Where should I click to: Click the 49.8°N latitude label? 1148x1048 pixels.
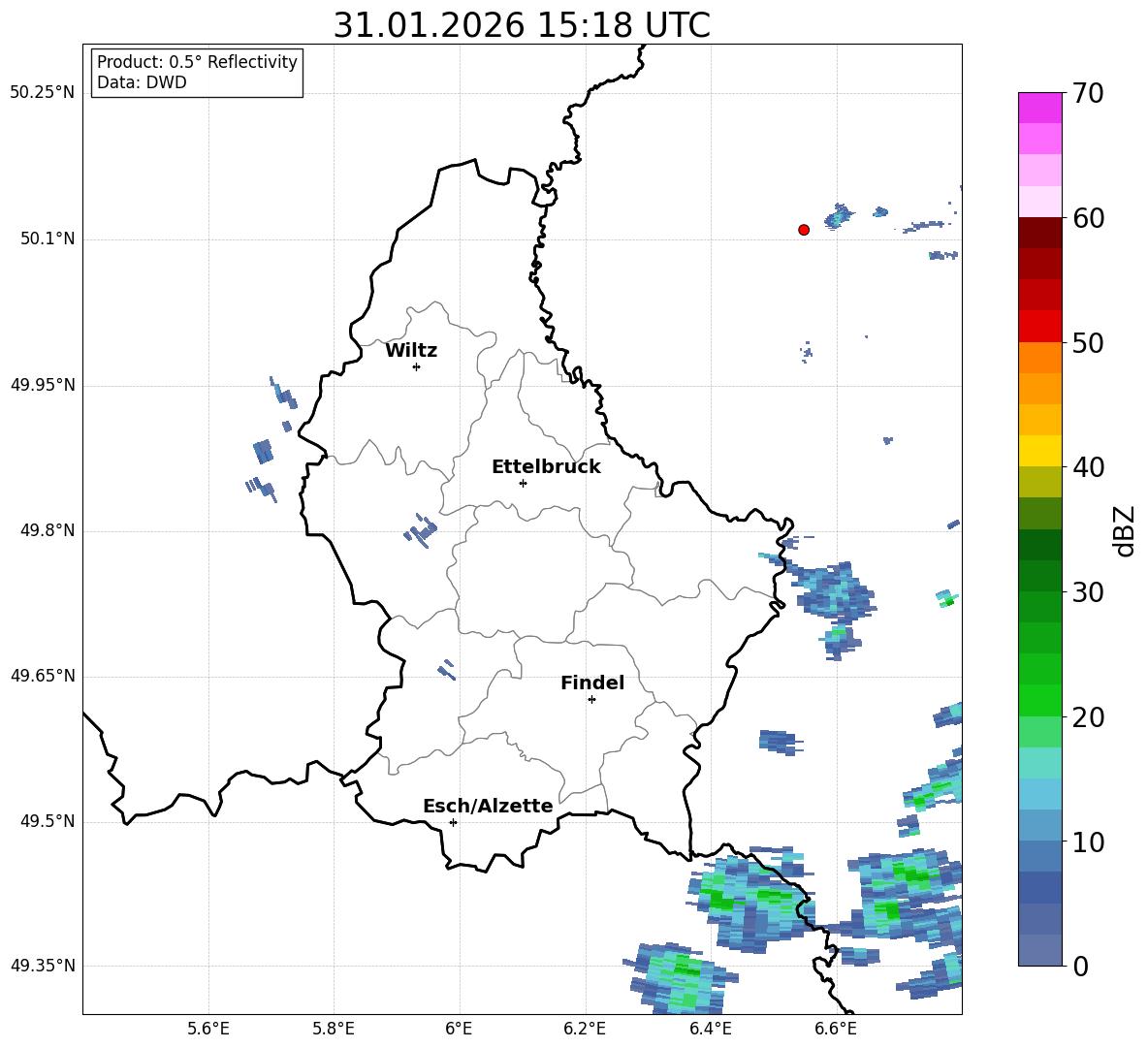48,530
